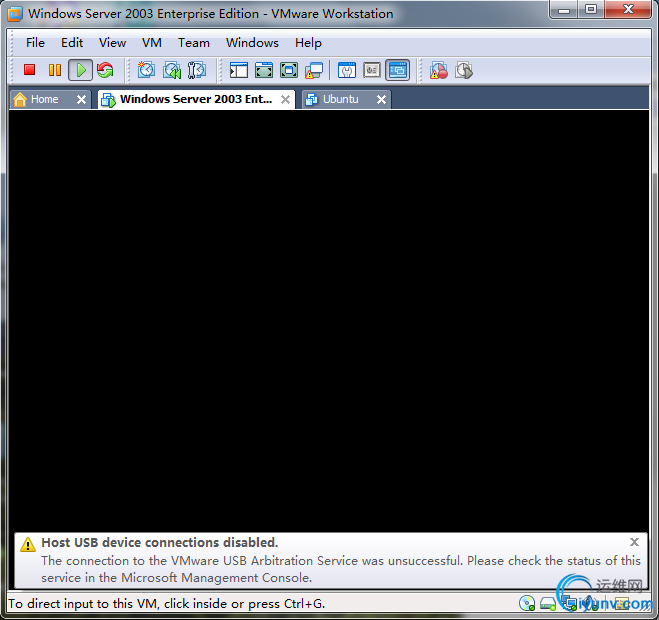Suspend the VM with the pause icon

pyautogui.click(x=55, y=70)
